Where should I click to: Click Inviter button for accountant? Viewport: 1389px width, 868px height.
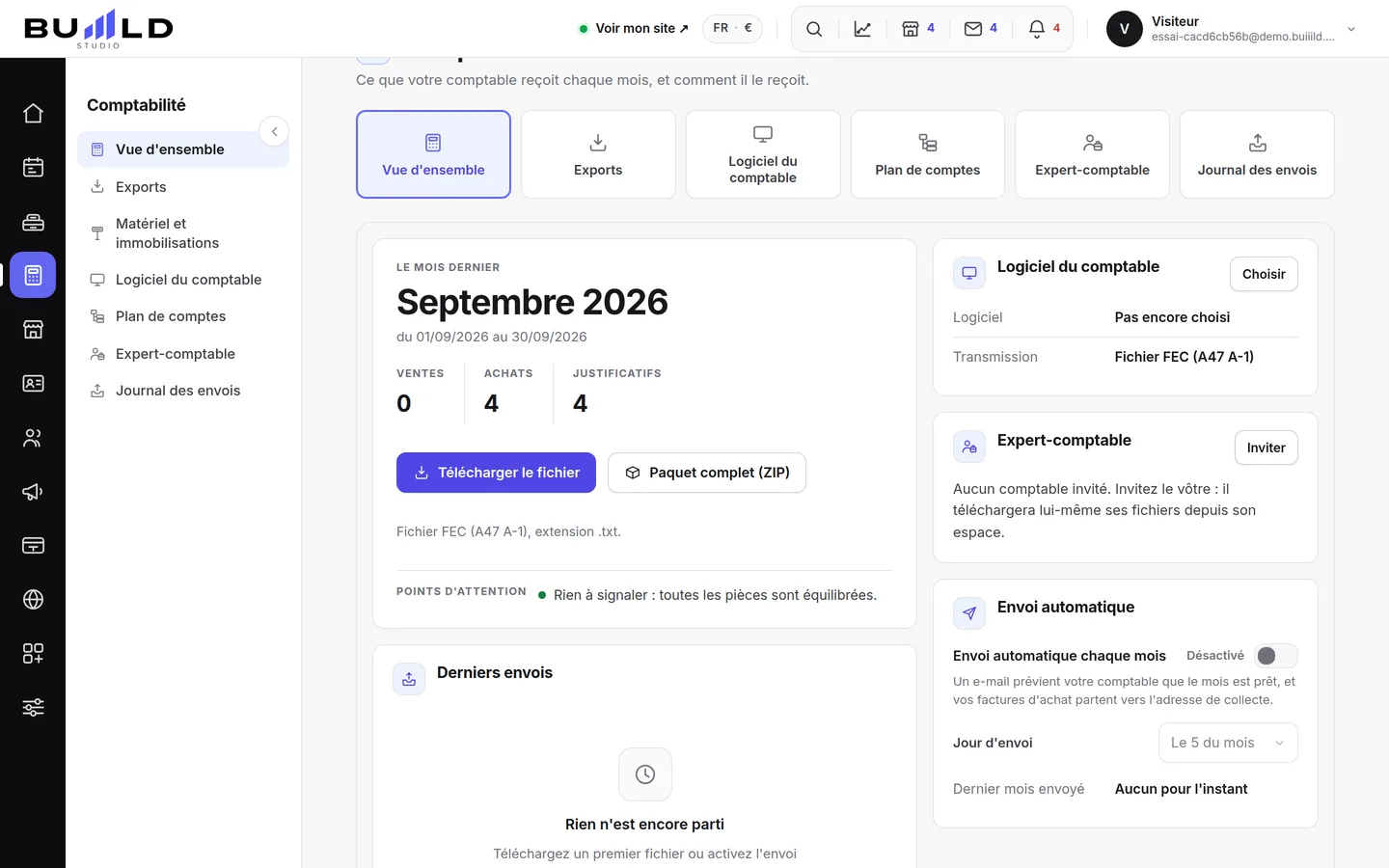(1266, 448)
